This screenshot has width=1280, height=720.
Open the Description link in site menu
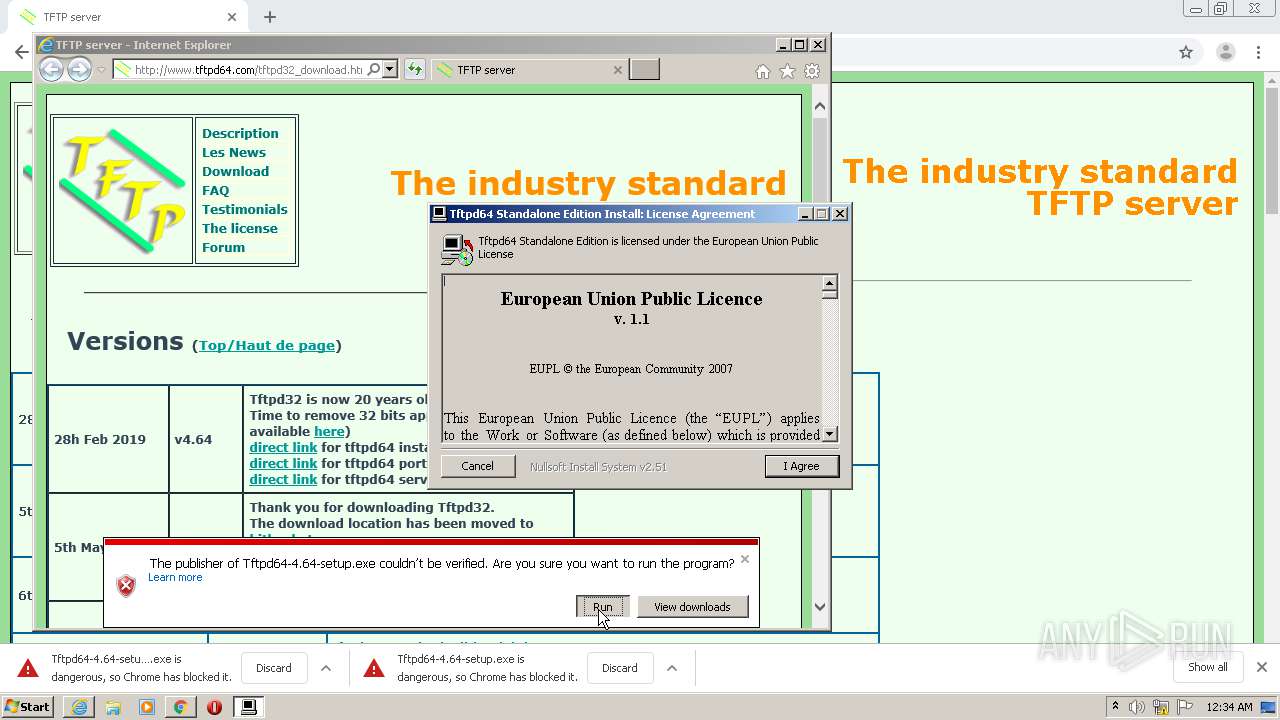(x=240, y=133)
